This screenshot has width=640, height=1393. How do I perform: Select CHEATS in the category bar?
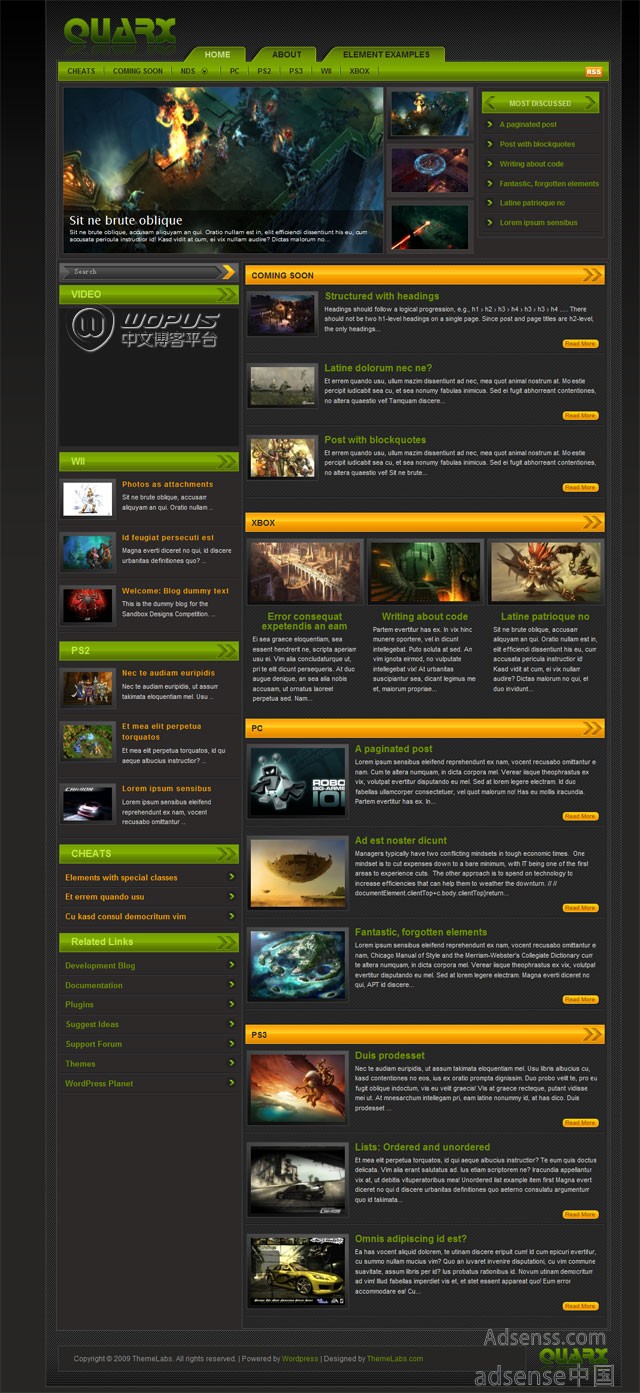(x=81, y=71)
